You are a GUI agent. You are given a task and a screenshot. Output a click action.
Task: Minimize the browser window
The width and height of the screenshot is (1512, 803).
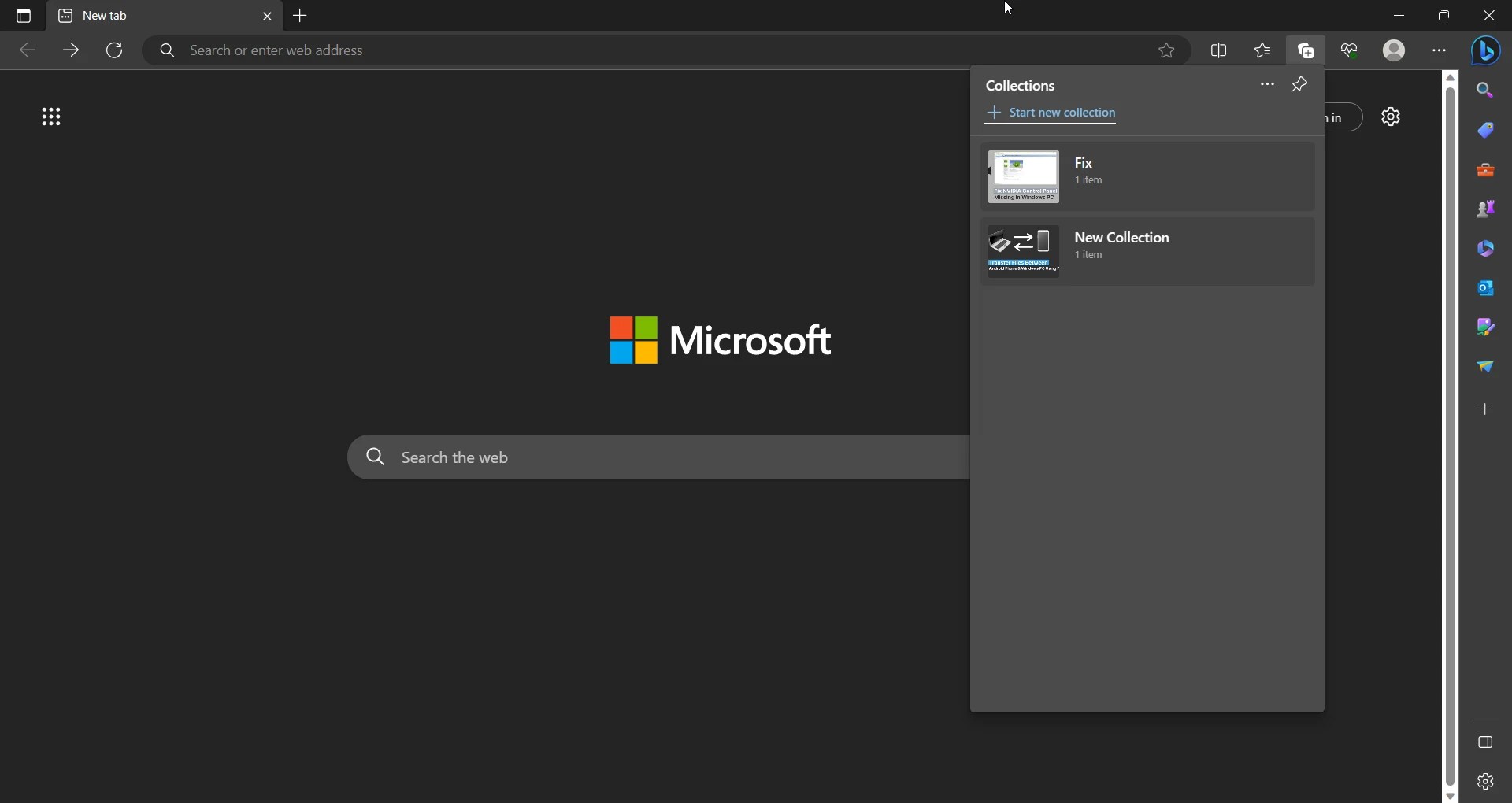point(1399,16)
